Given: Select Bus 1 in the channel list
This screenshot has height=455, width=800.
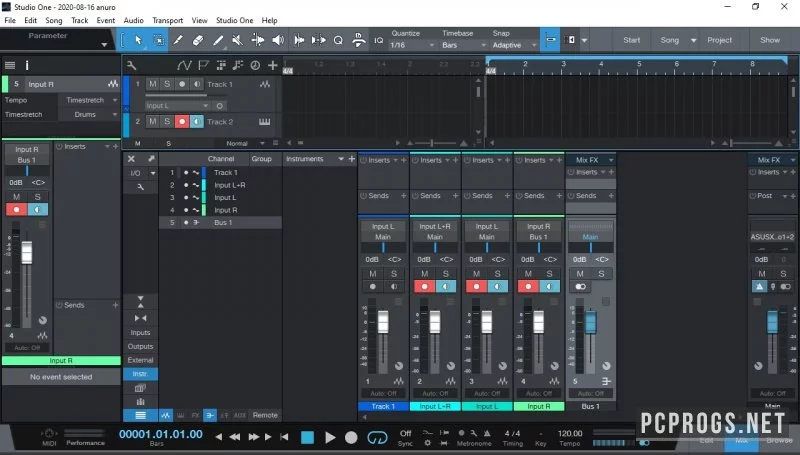Looking at the screenshot, I should tap(220, 222).
